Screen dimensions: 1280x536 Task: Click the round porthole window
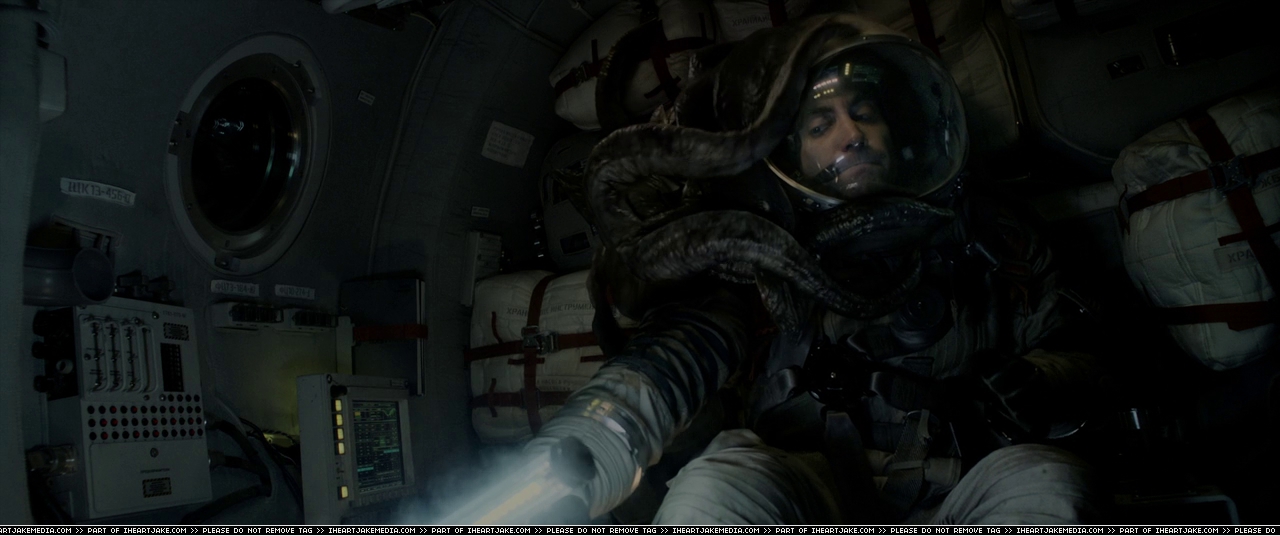(x=247, y=154)
